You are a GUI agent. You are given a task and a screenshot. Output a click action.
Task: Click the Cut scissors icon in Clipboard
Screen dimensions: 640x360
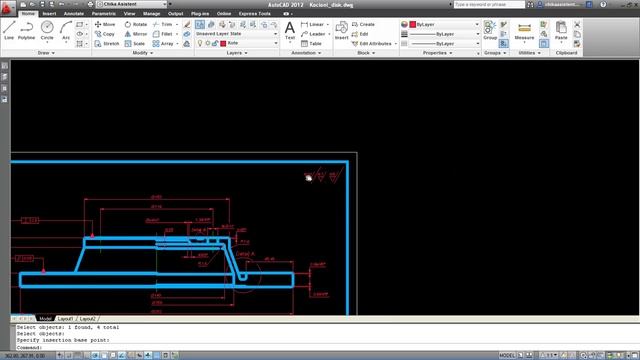pos(577,24)
